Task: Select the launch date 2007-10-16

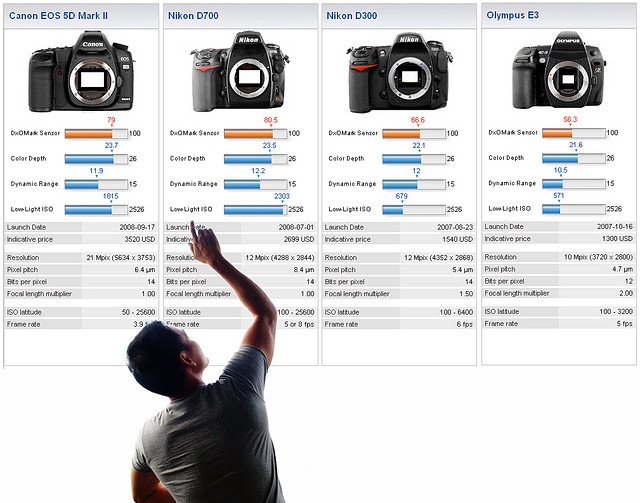Action: 615,226
